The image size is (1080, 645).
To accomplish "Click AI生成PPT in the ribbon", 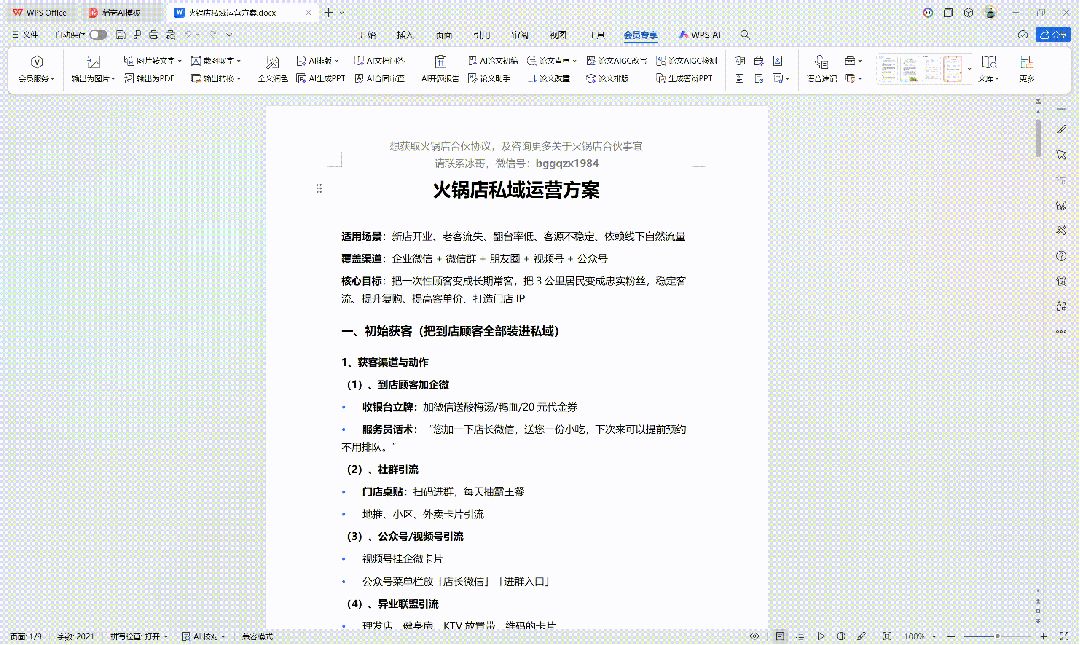I will [x=320, y=79].
